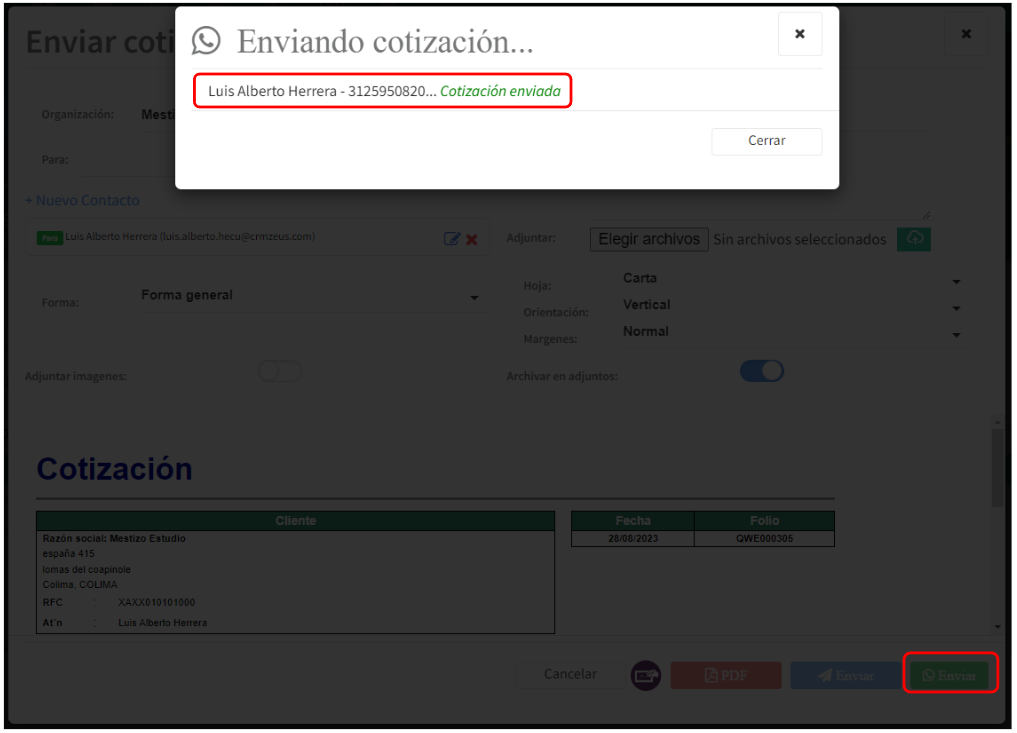Click the WhatsApp icon in dialog header
The height and width of the screenshot is (733, 1017).
(206, 41)
